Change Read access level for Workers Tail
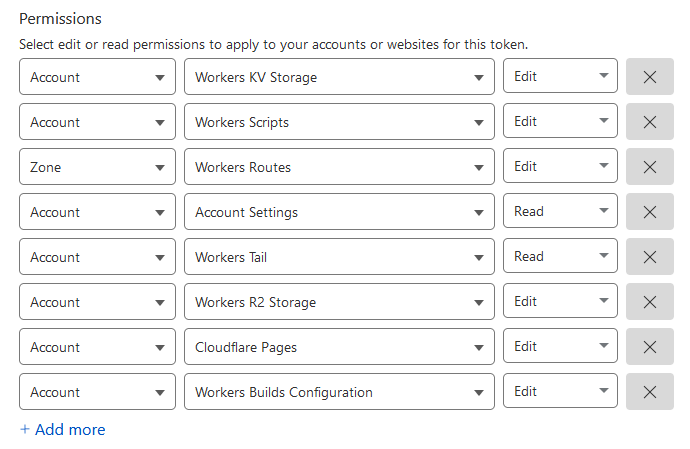 coord(560,255)
